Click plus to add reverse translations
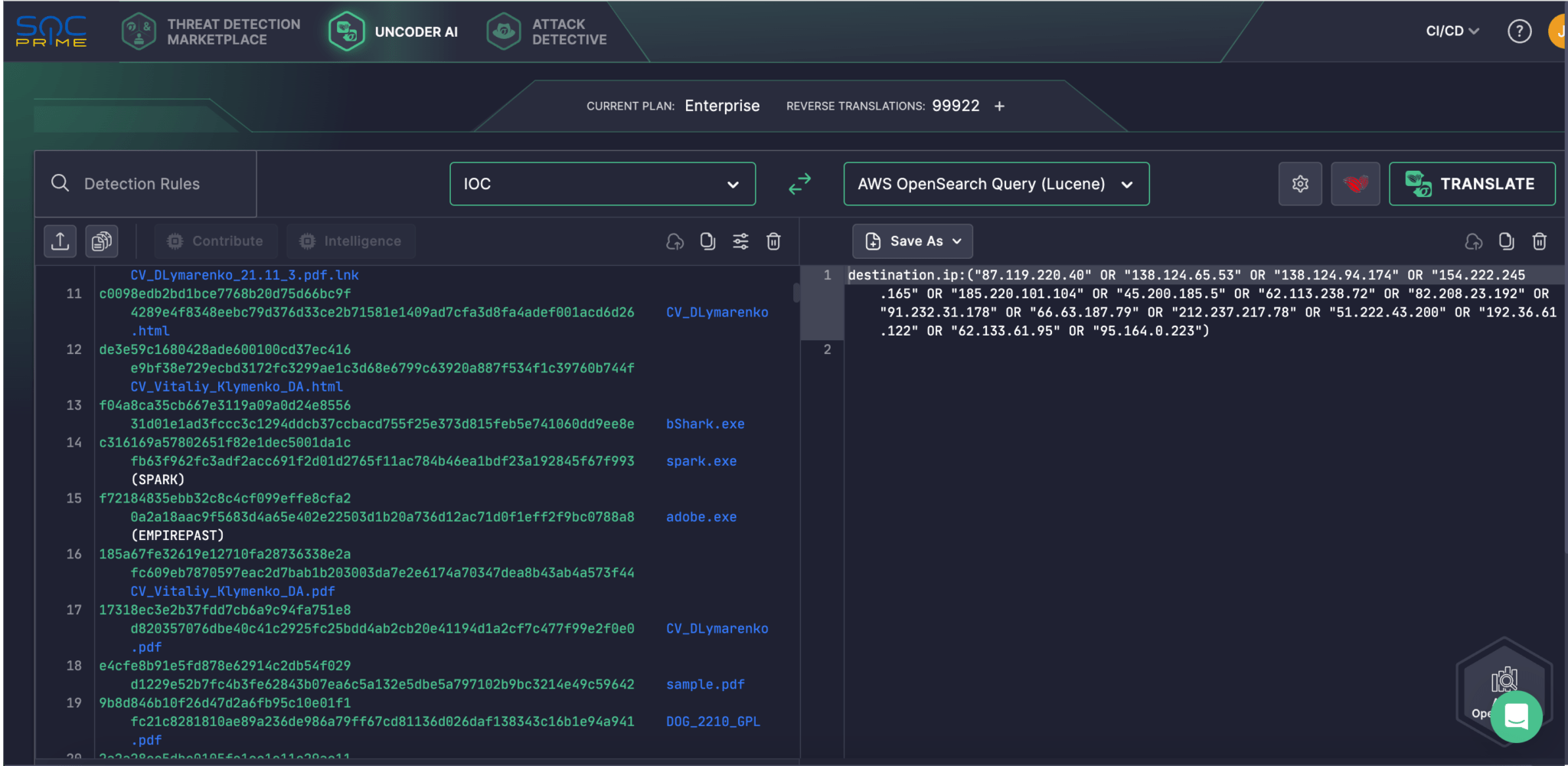The width and height of the screenshot is (1568, 766). 1000,106
